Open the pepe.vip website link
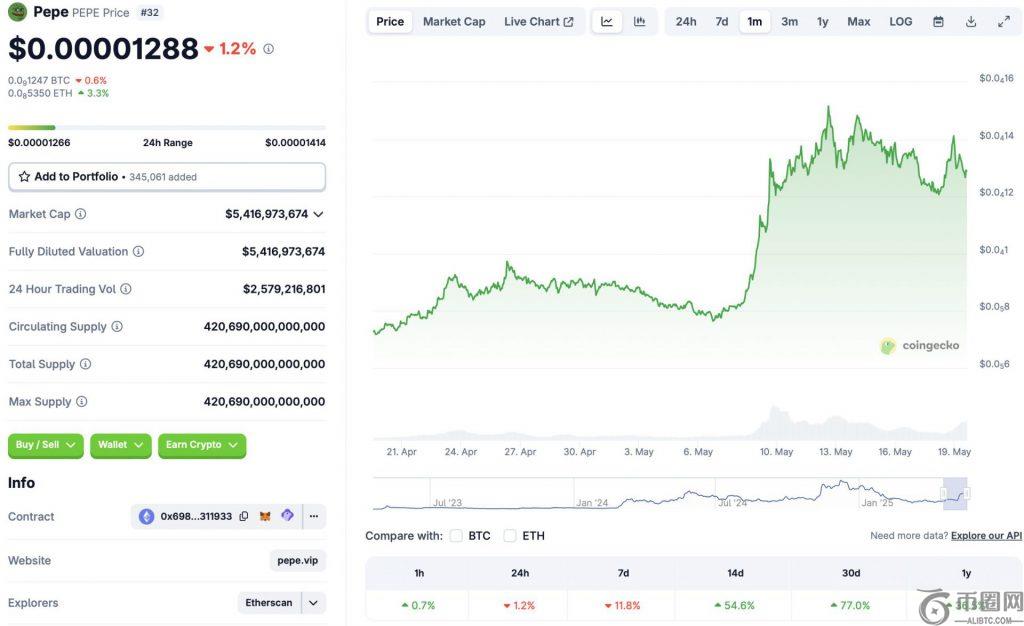Screen dimensions: 1024x626 pos(298,560)
